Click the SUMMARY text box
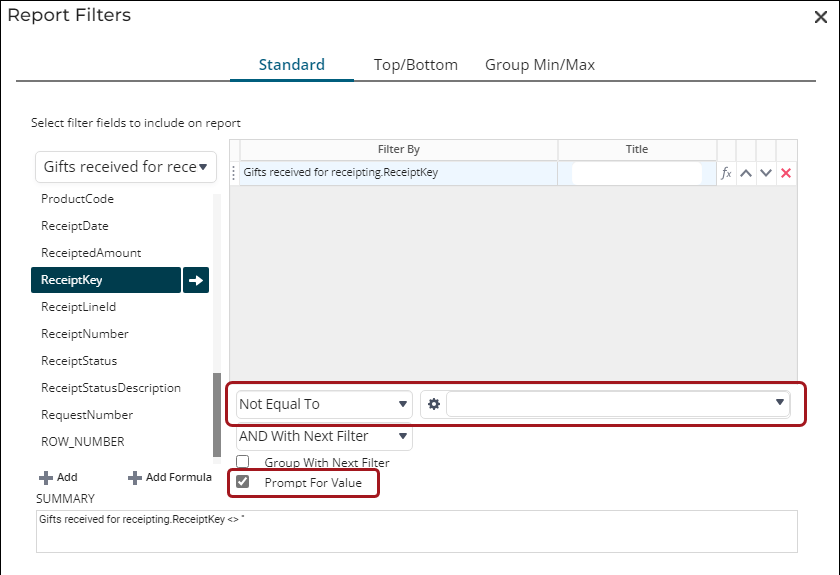 tap(416, 531)
